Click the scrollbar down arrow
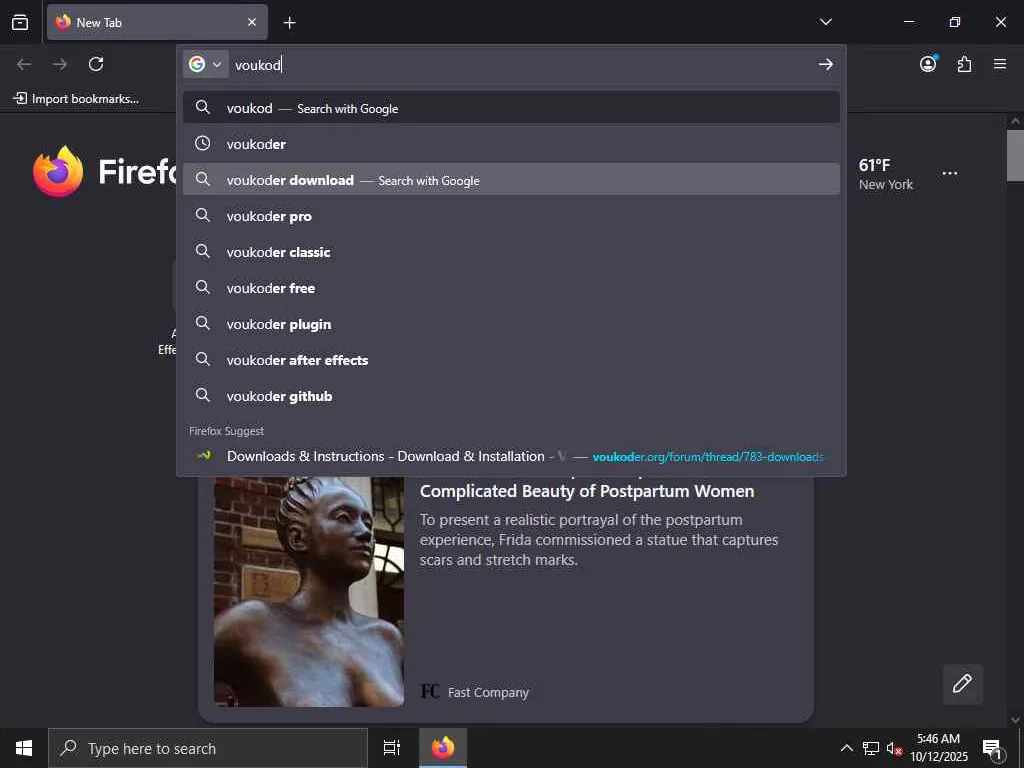This screenshot has height=768, width=1024. coord(1015,720)
